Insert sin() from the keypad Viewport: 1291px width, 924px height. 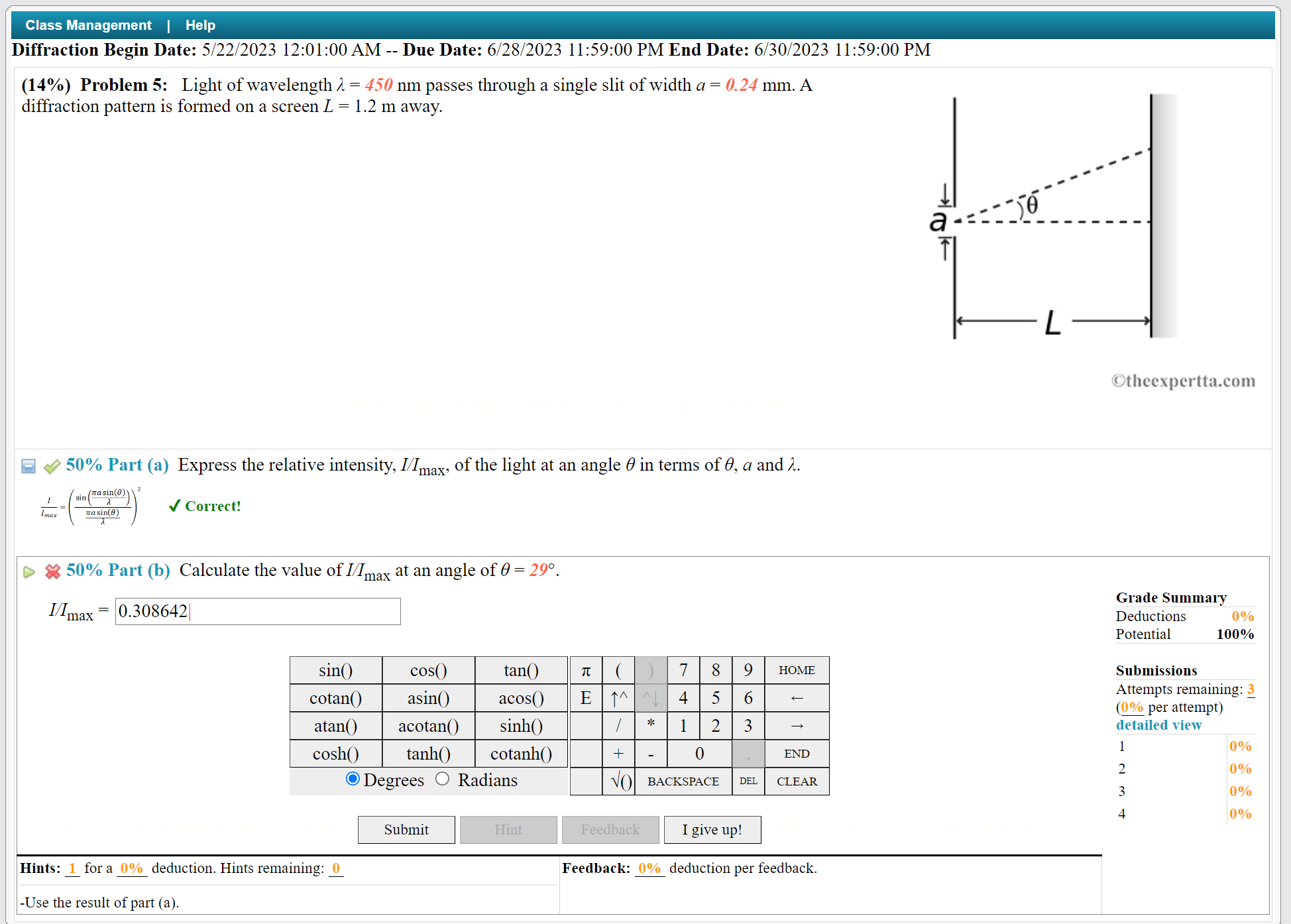(x=335, y=670)
